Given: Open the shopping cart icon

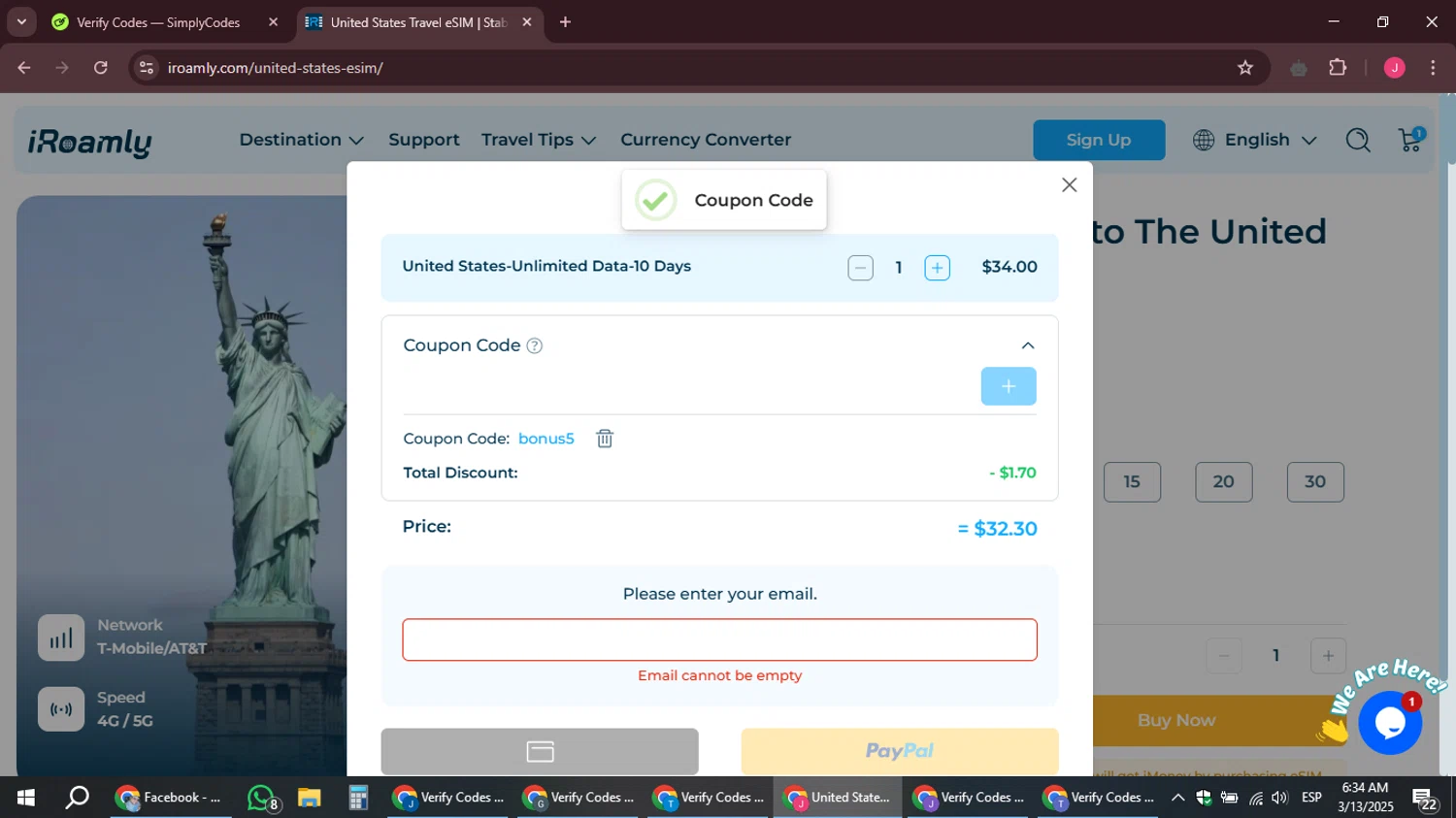Looking at the screenshot, I should [1411, 140].
